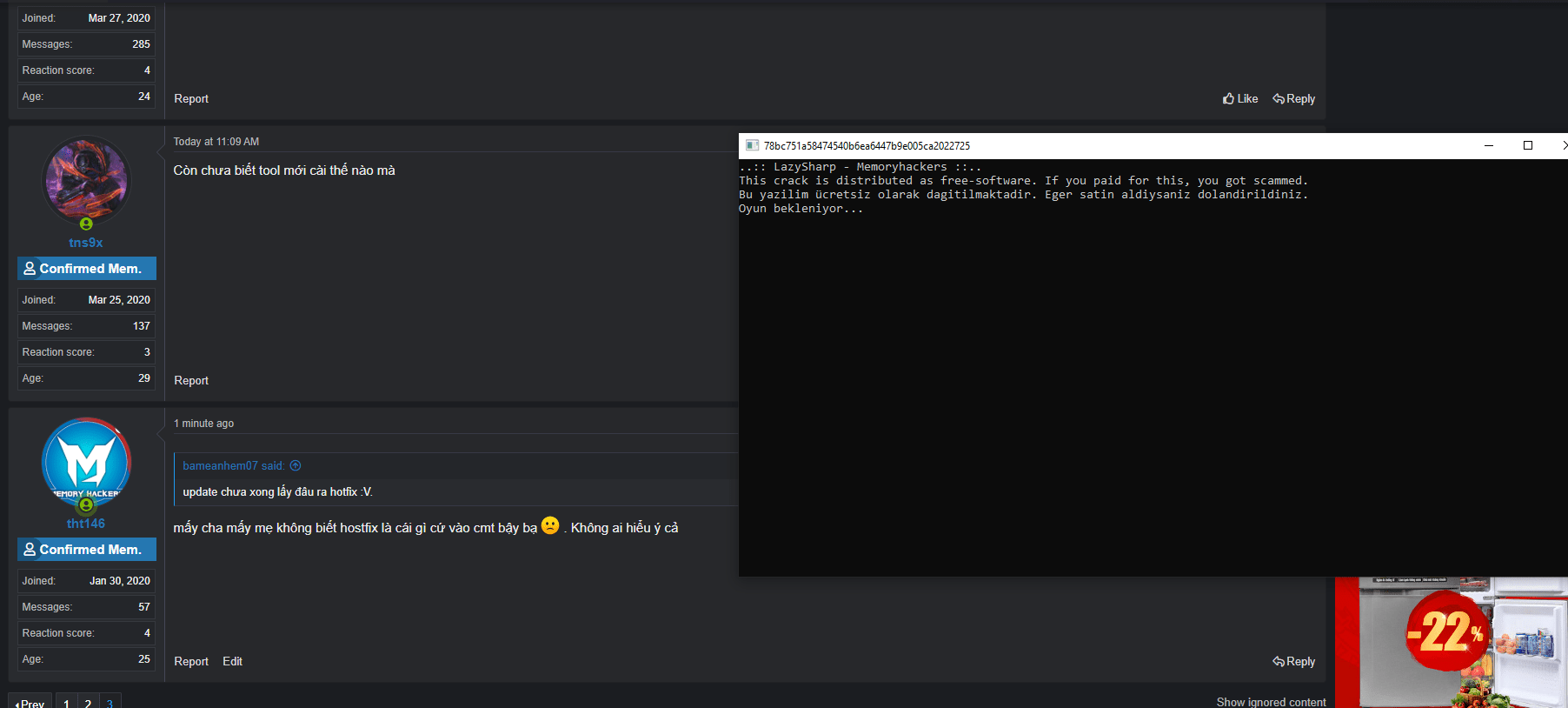
Task: Click the 'This crack is distributed' console line
Action: (1023, 181)
